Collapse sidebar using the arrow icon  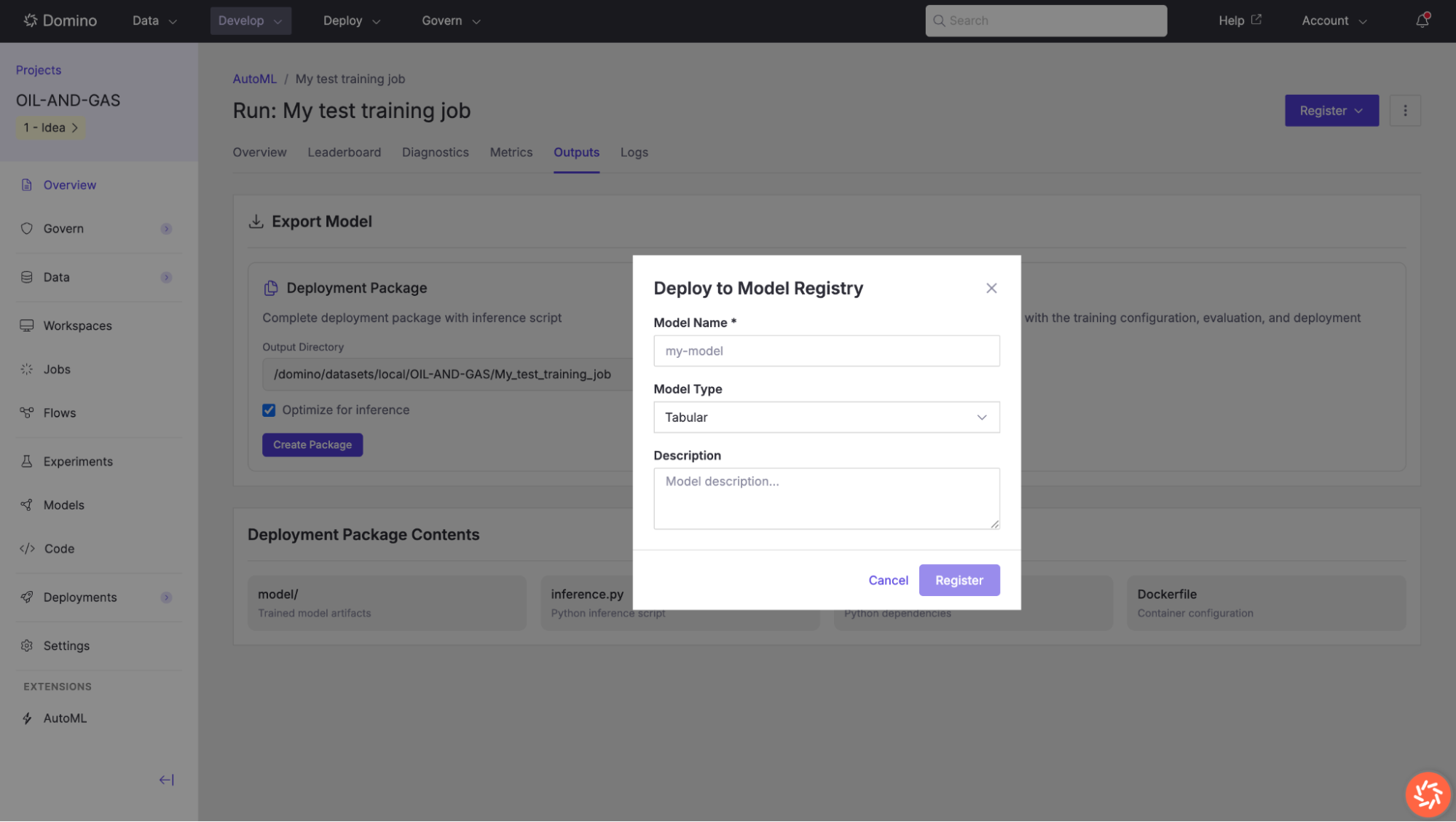coord(166,780)
